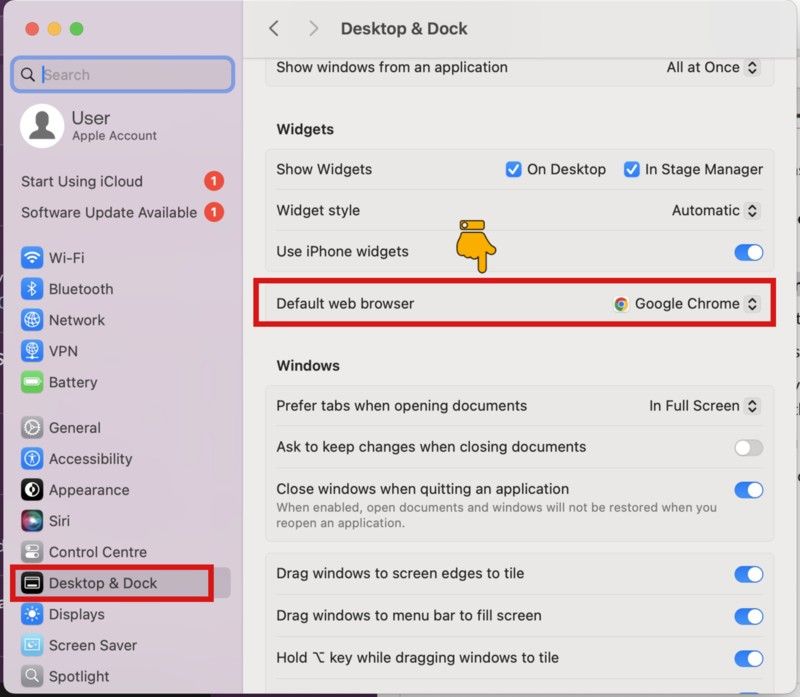Open the Default web browser dropdown
This screenshot has width=800, height=697.
point(687,303)
